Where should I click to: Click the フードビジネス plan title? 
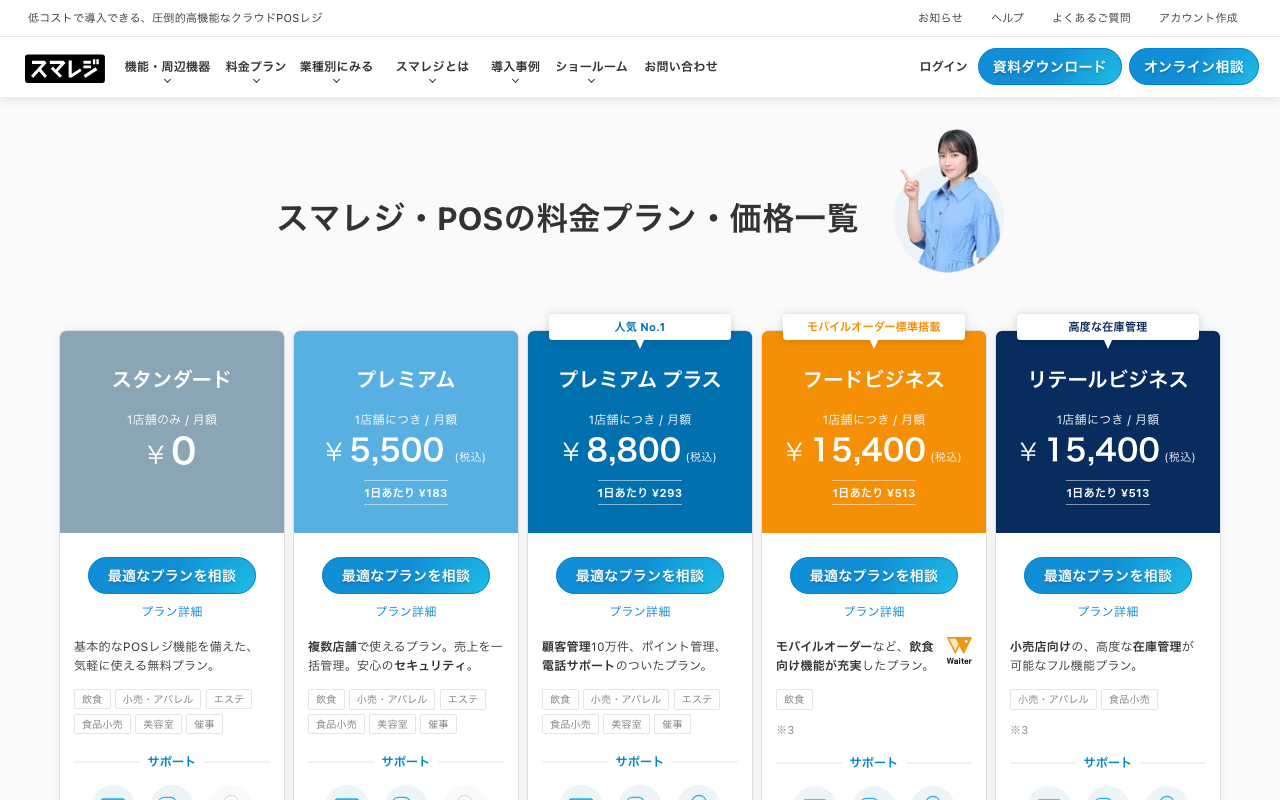pyautogui.click(x=874, y=380)
